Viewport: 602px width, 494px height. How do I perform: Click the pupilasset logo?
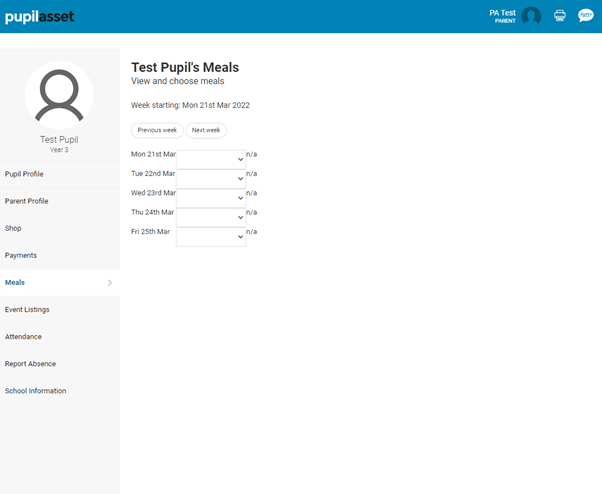click(x=40, y=17)
